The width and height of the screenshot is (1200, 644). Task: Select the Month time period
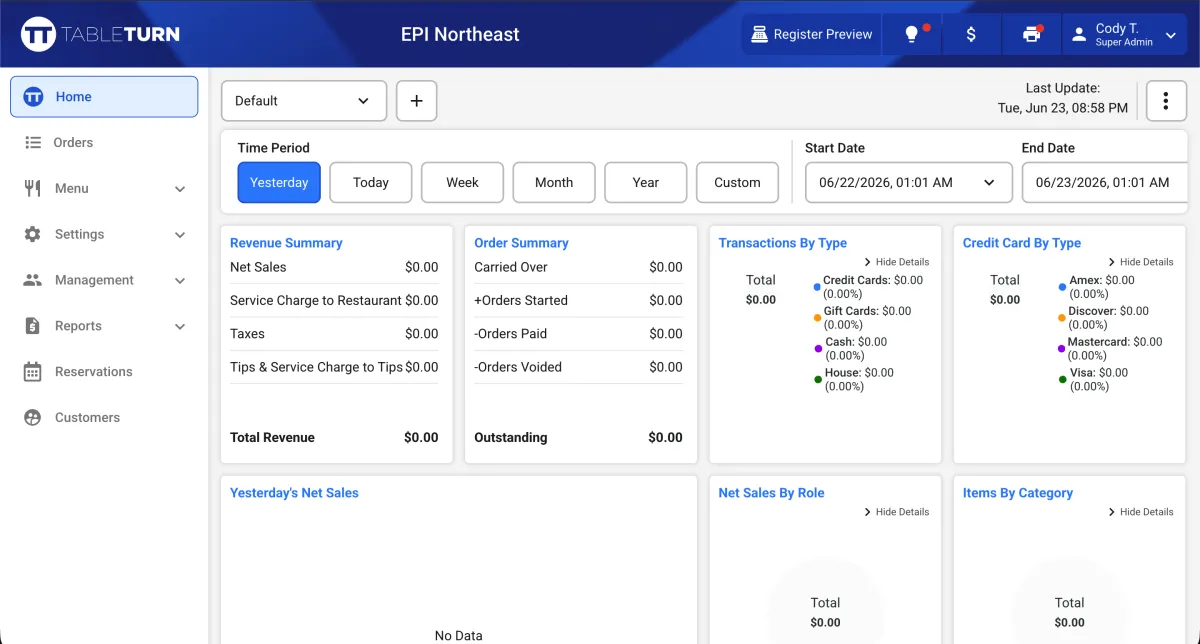(554, 183)
